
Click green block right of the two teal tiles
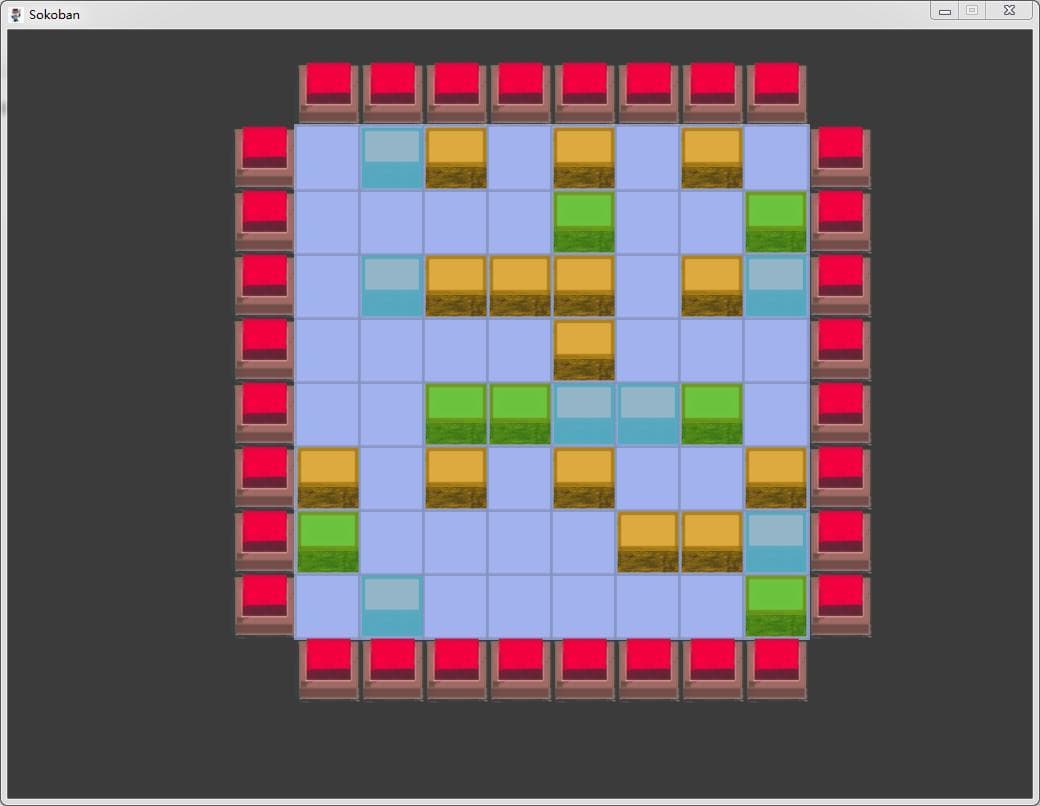(712, 415)
